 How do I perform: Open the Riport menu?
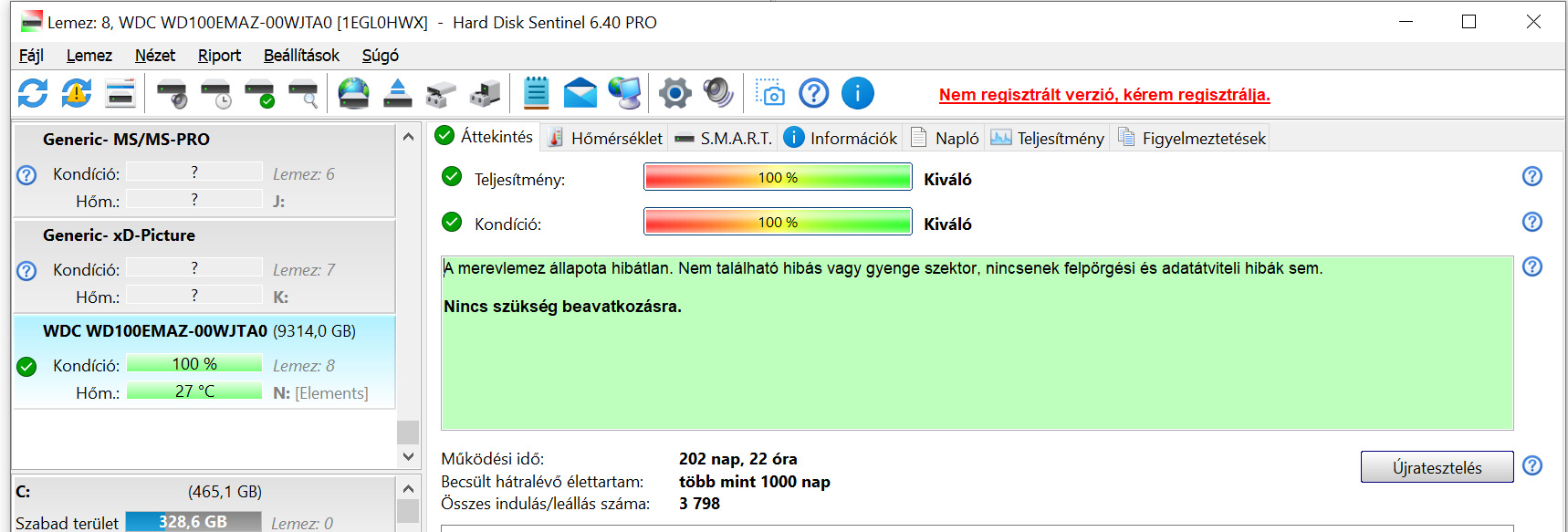pyautogui.click(x=219, y=56)
